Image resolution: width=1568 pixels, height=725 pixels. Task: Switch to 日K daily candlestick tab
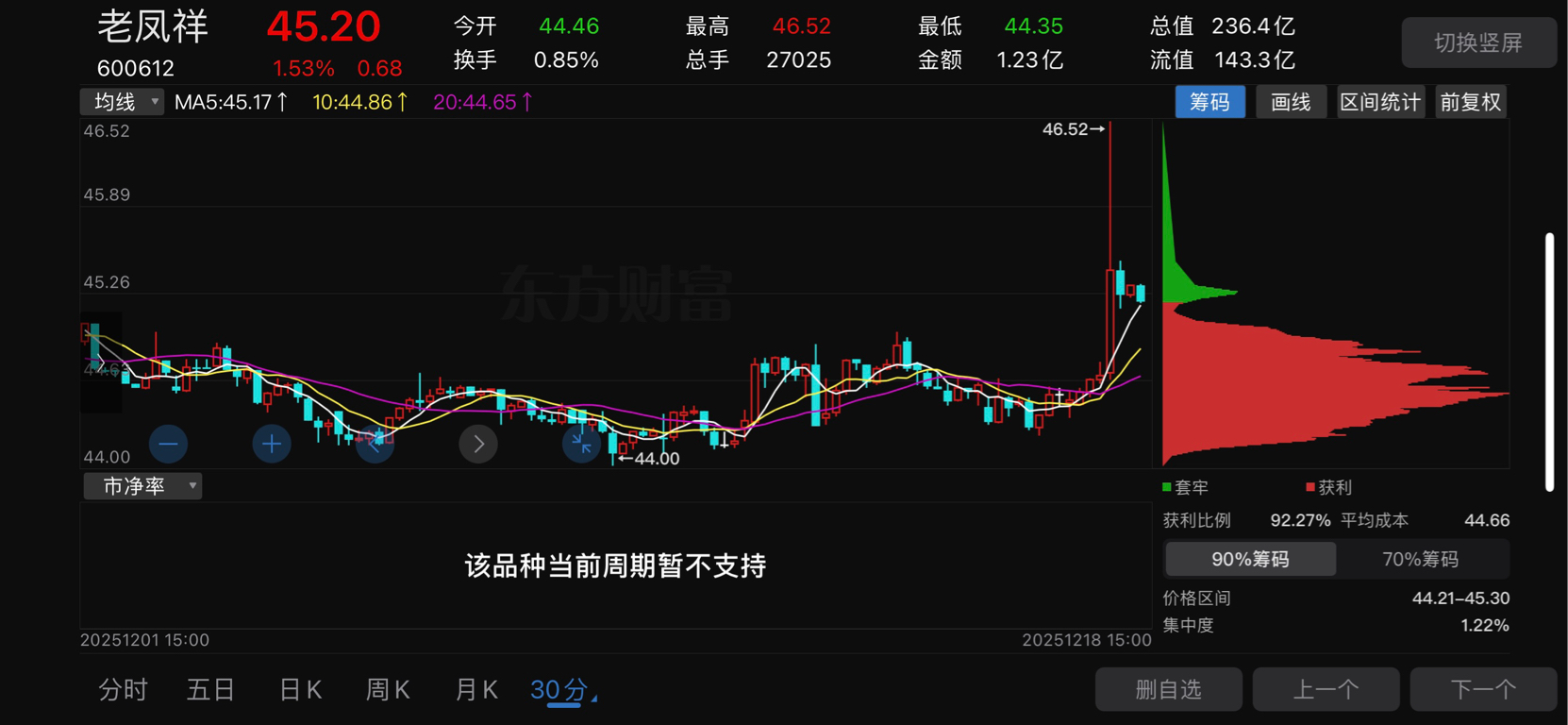coord(301,690)
